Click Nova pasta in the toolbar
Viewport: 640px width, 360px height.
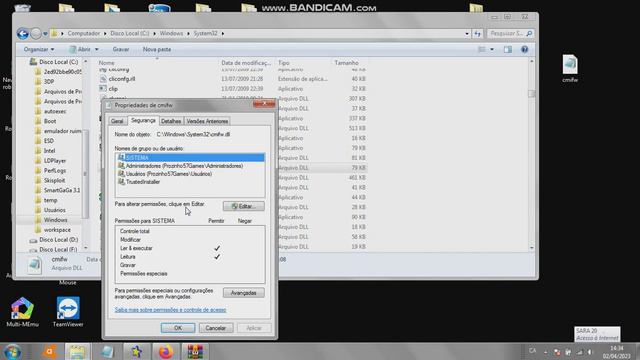157,49
